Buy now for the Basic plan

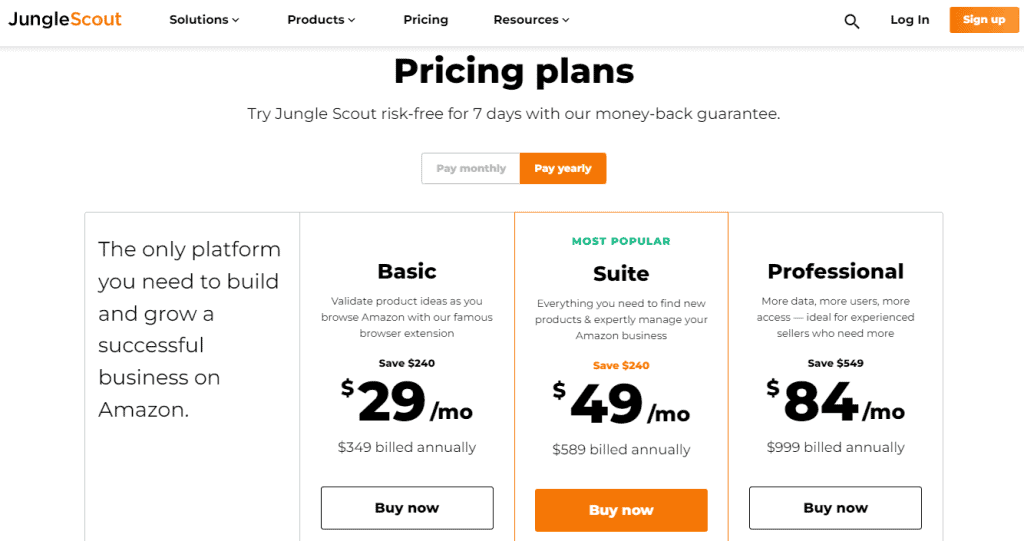[x=407, y=508]
